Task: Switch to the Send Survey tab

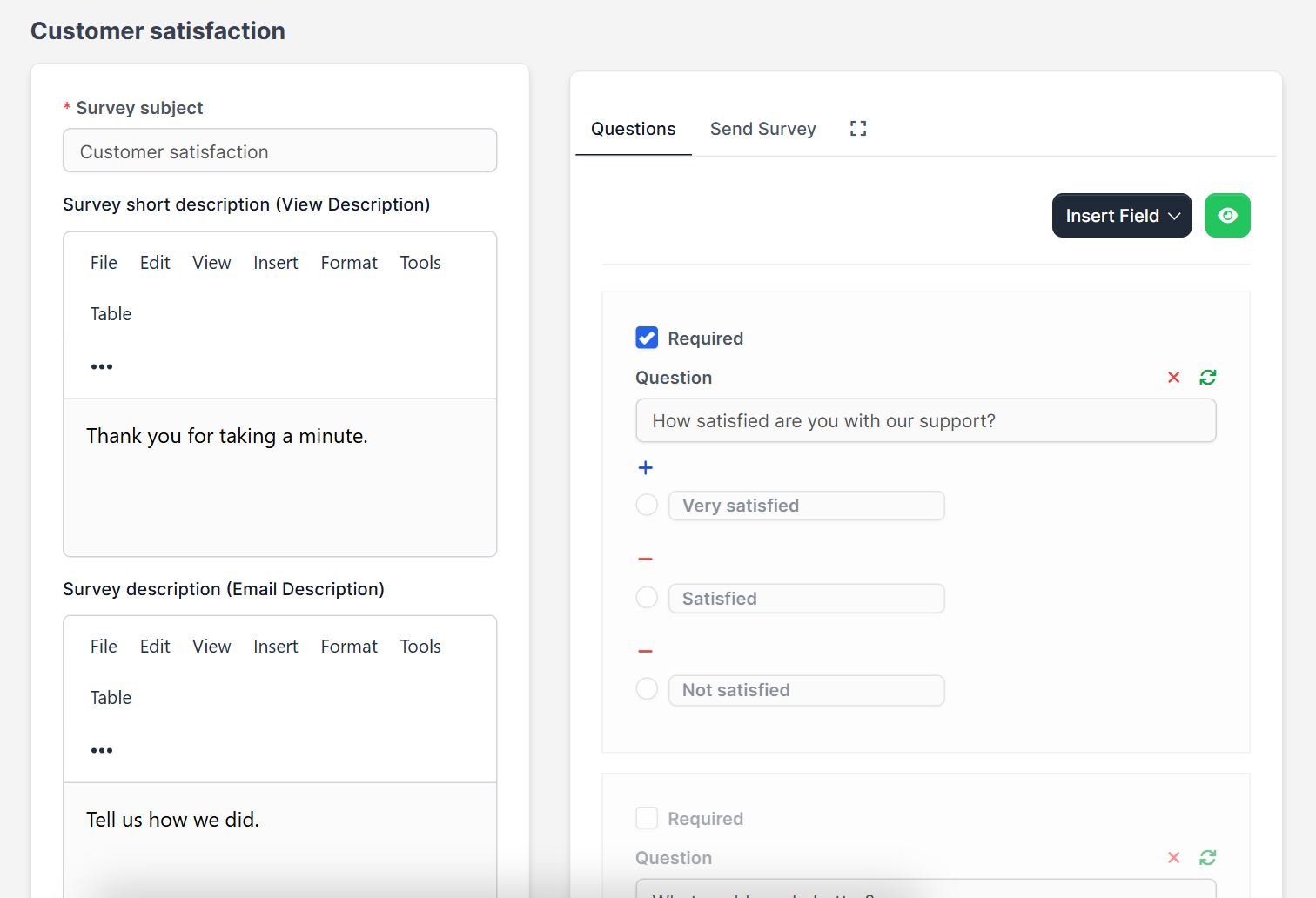Action: [763, 129]
